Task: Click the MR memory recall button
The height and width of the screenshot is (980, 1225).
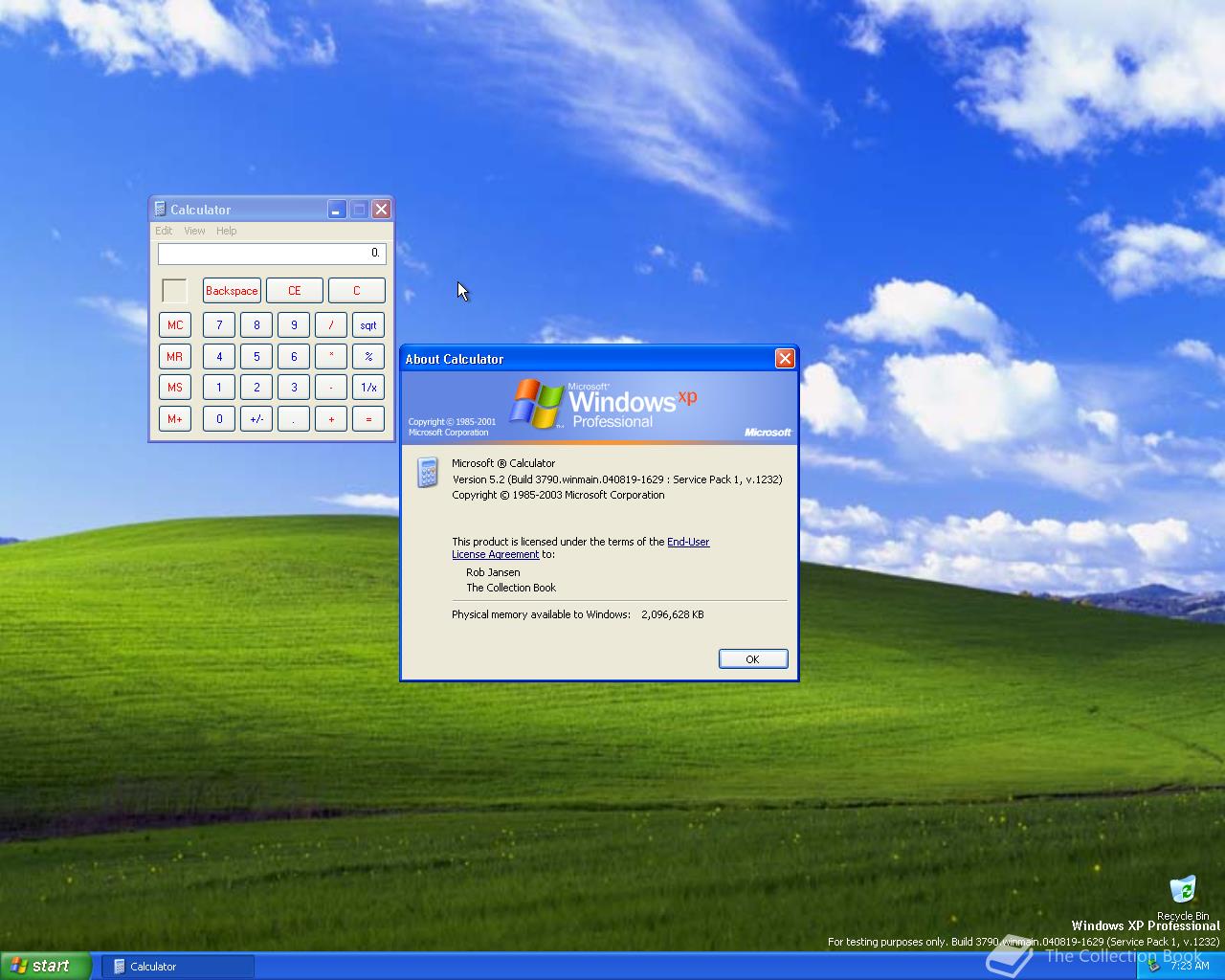Action: tap(175, 357)
